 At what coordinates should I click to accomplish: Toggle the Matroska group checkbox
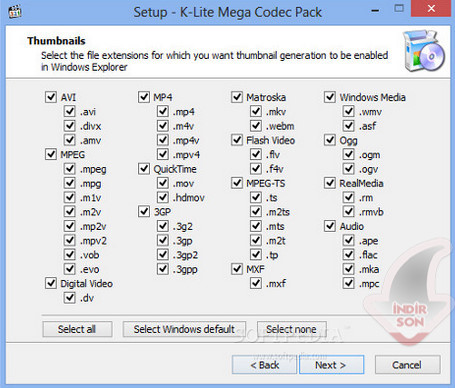237,97
